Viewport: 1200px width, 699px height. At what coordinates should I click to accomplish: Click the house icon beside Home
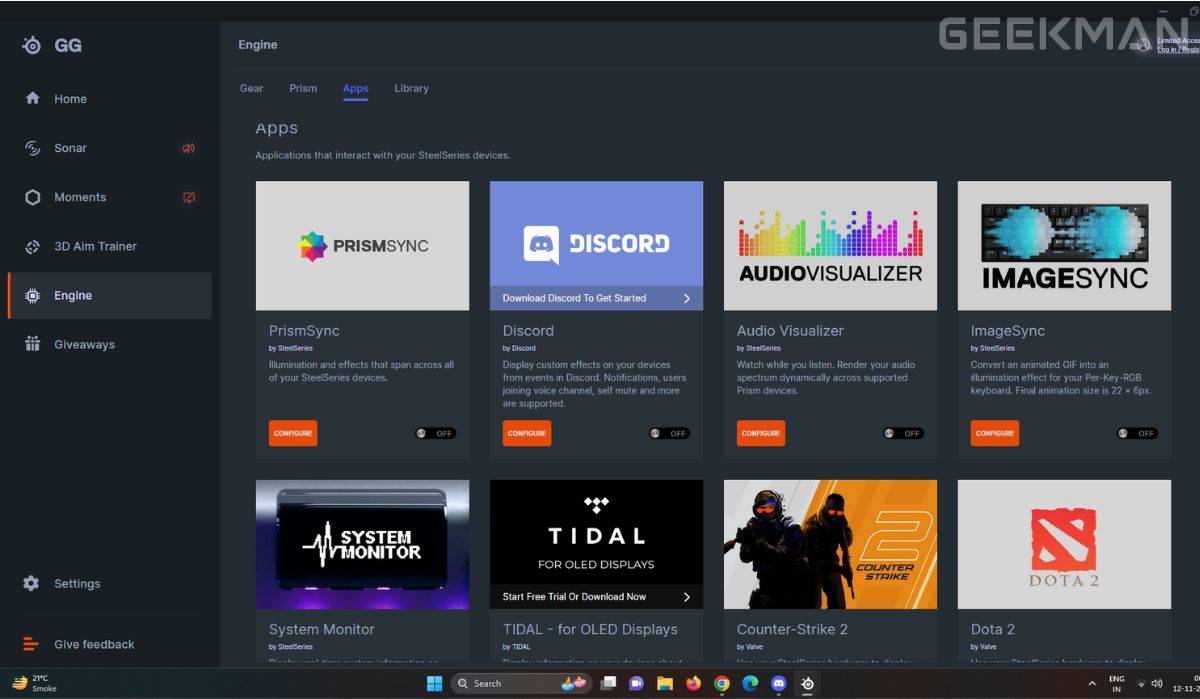(32, 98)
